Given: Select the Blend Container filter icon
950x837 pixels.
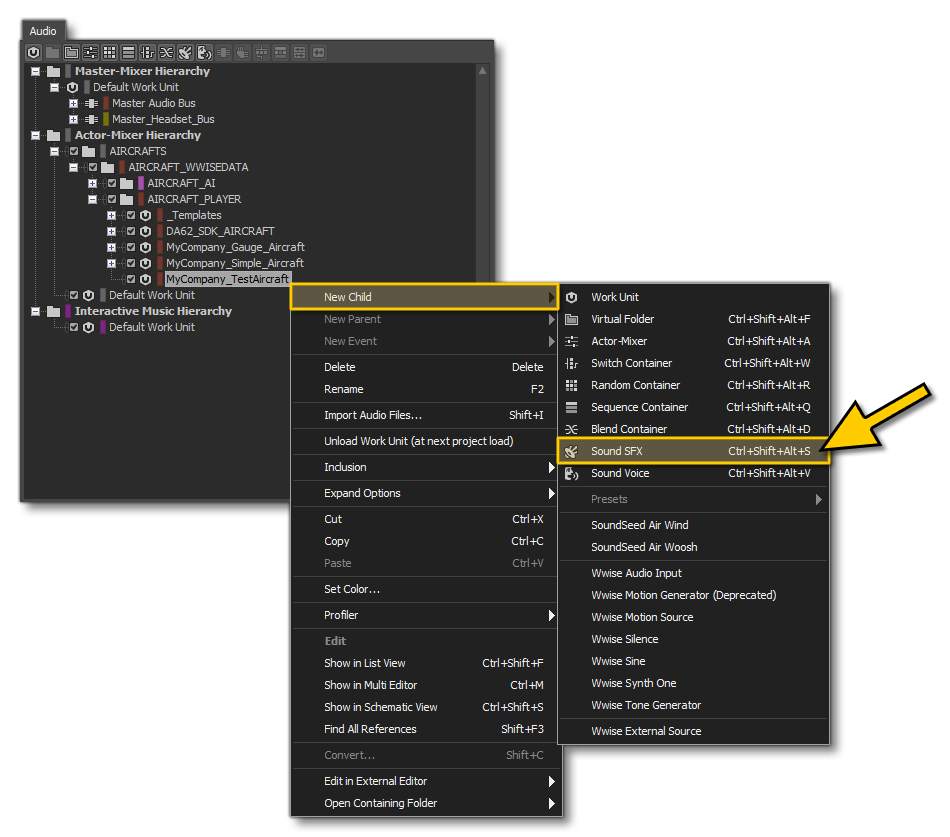Looking at the screenshot, I should [165, 52].
